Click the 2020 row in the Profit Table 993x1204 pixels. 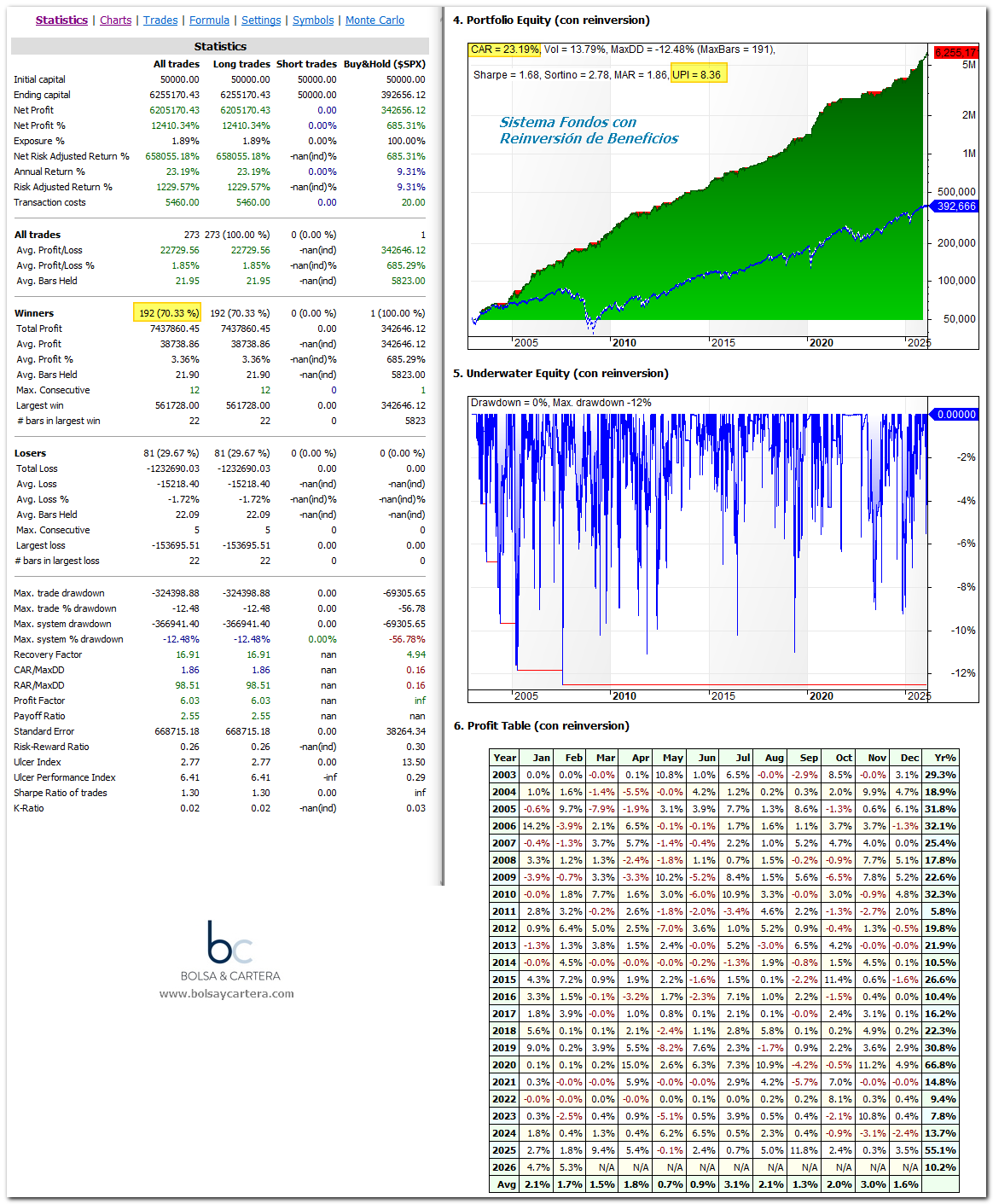(x=724, y=1065)
